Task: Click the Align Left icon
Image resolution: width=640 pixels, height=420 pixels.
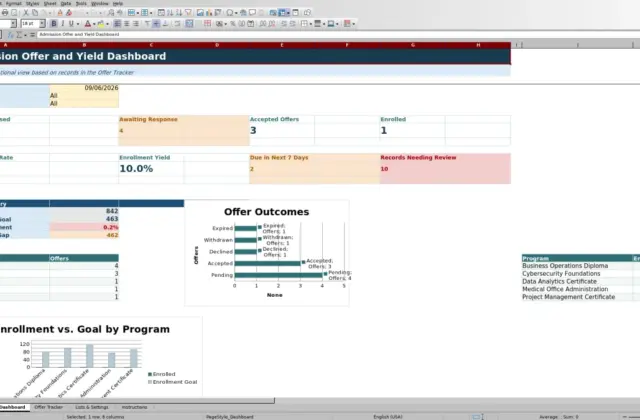Action: click(118, 24)
